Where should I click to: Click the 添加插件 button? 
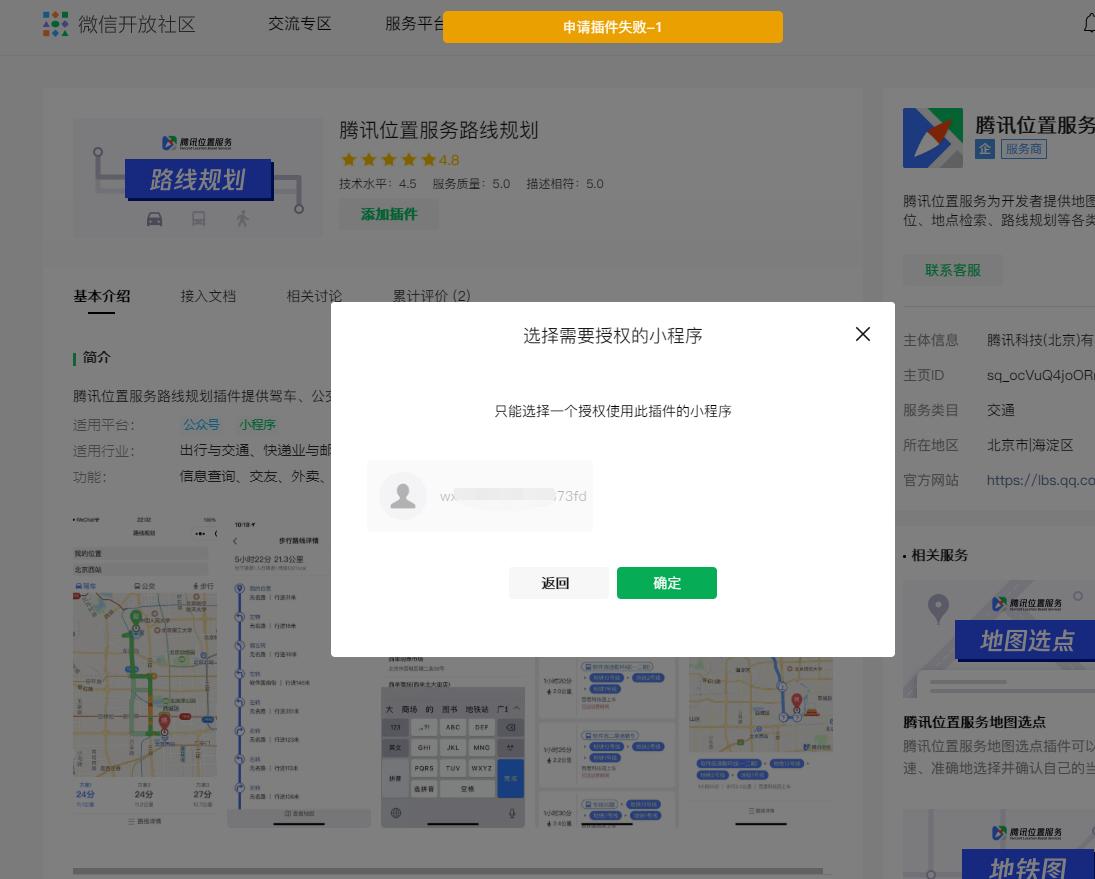pos(389,214)
